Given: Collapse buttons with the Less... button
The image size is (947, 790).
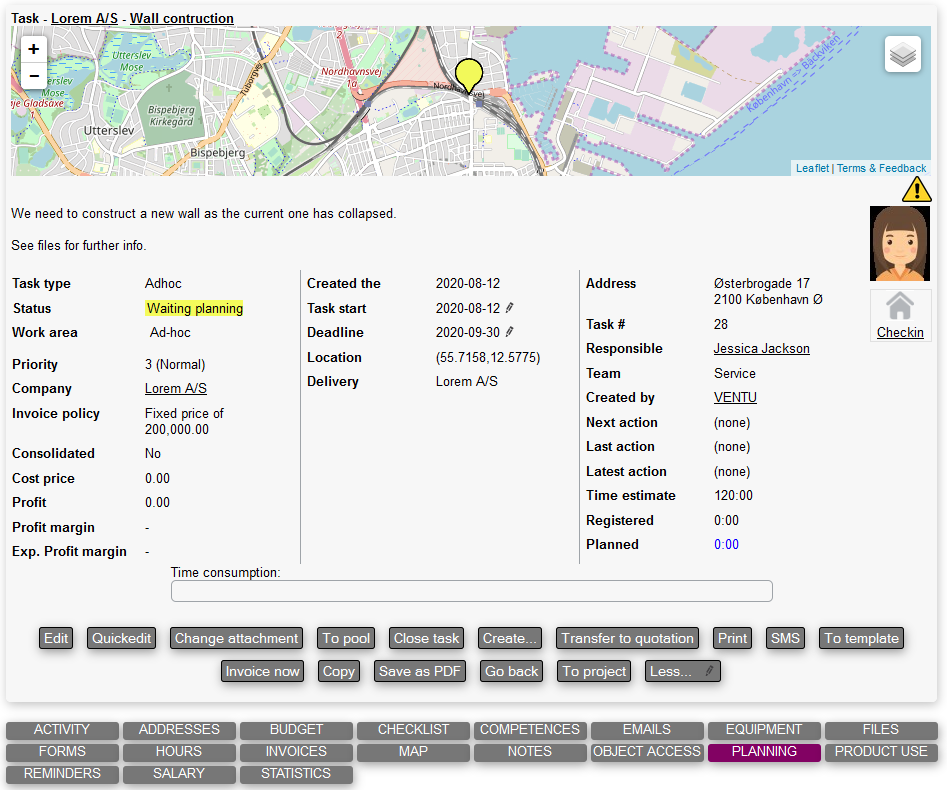Looking at the screenshot, I should coord(682,671).
